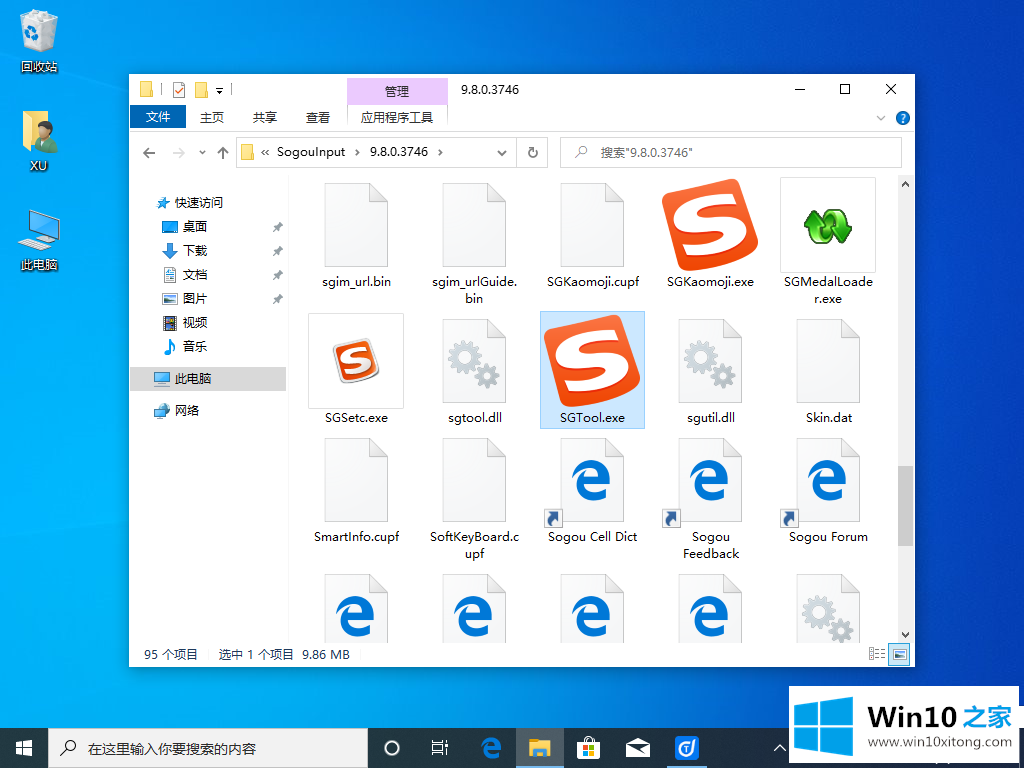Screen dimensions: 1024x768
Task: Click the taskbar search input field
Action: coord(208,748)
